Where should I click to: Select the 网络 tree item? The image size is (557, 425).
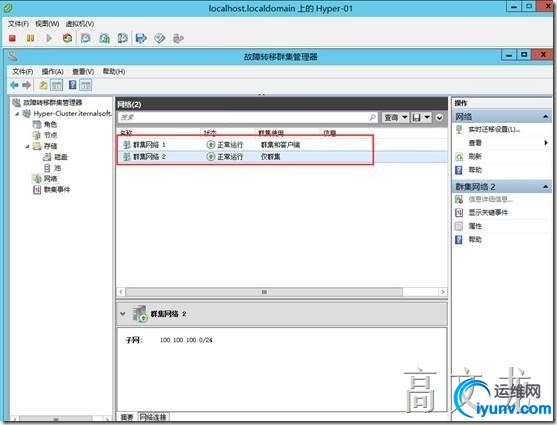pyautogui.click(x=50, y=178)
